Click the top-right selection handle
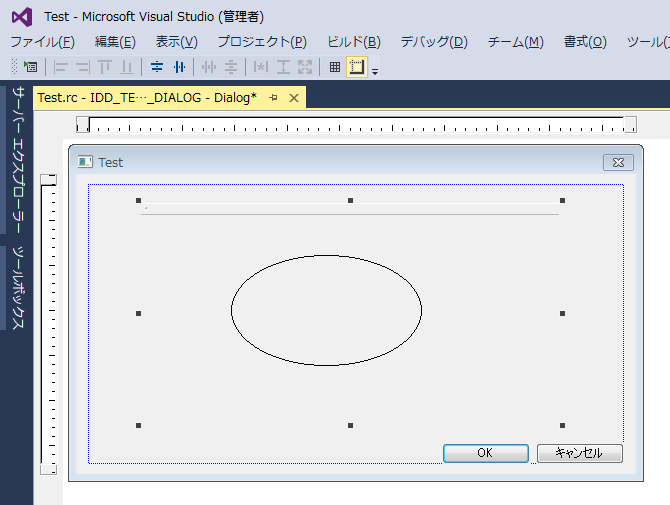Image resolution: width=670 pixels, height=505 pixels. [x=562, y=200]
